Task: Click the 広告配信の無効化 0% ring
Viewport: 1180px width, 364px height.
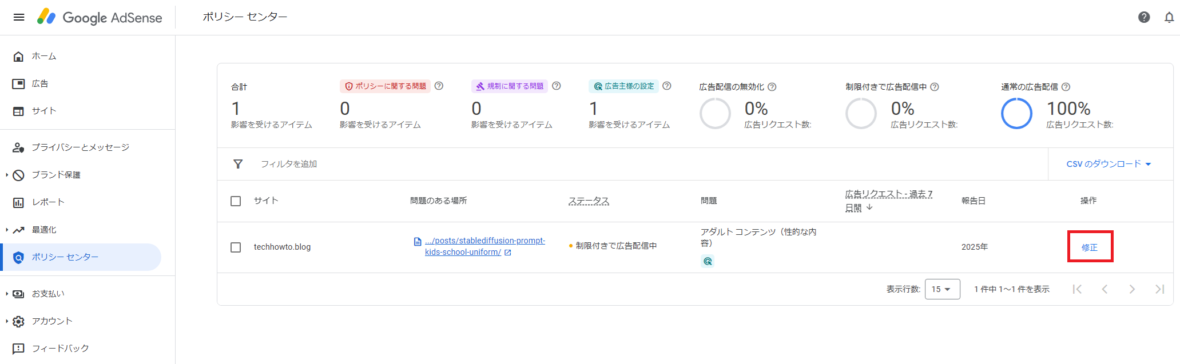Action: 715,114
